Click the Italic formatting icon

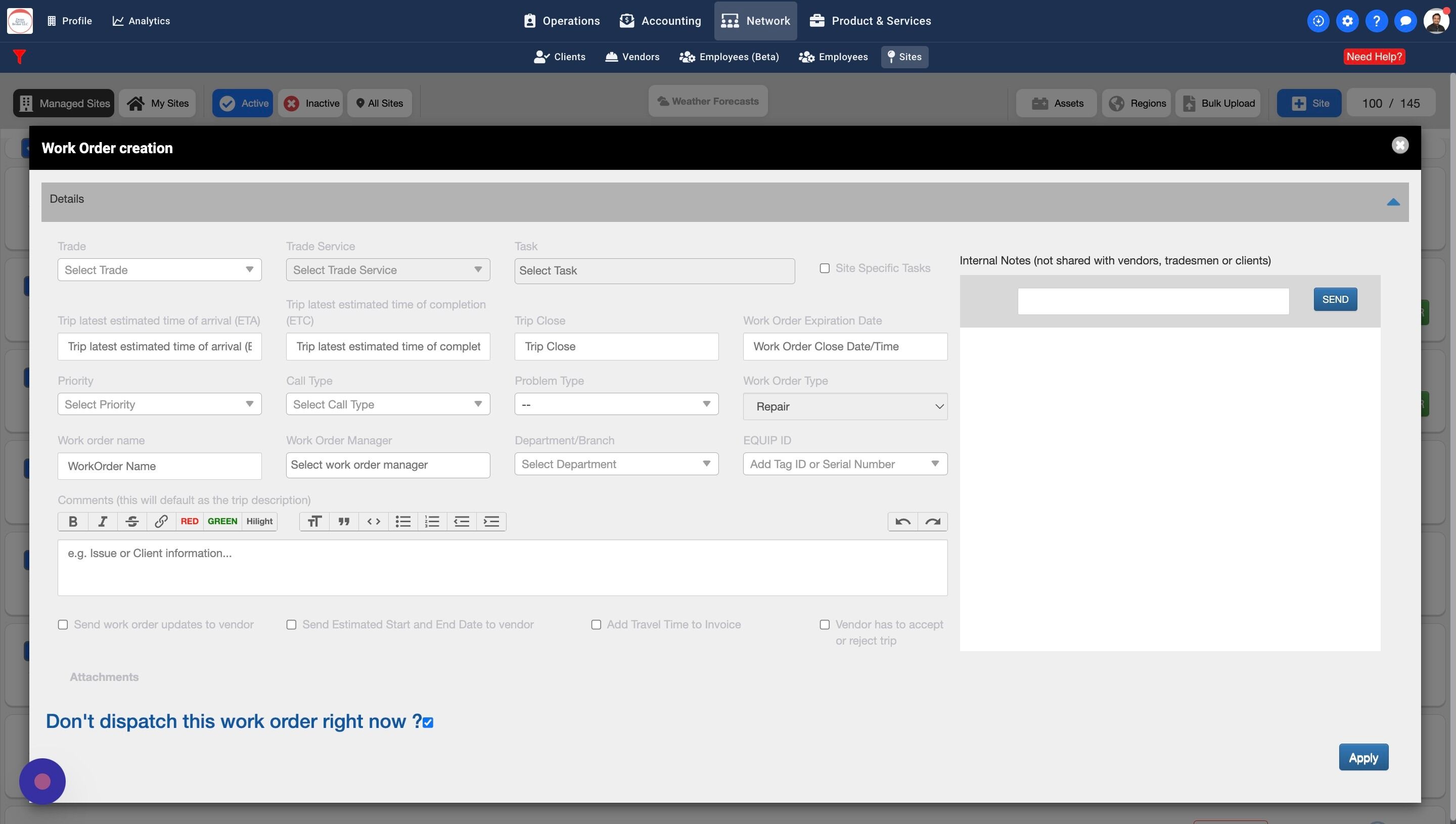103,521
